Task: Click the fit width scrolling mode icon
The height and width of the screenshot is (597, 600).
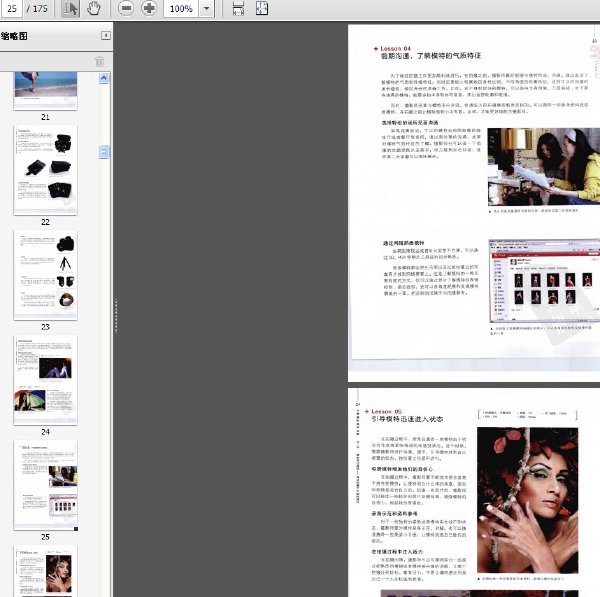Action: click(238, 8)
